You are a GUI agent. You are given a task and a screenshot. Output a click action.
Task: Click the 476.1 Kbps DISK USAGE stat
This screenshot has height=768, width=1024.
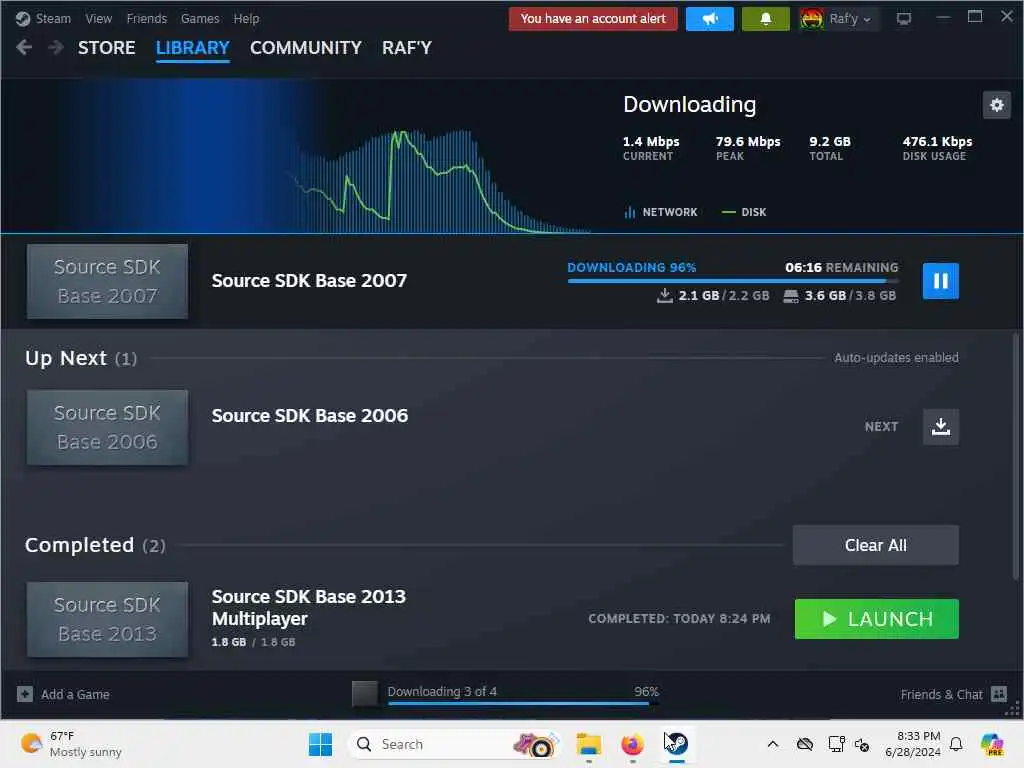(x=937, y=148)
